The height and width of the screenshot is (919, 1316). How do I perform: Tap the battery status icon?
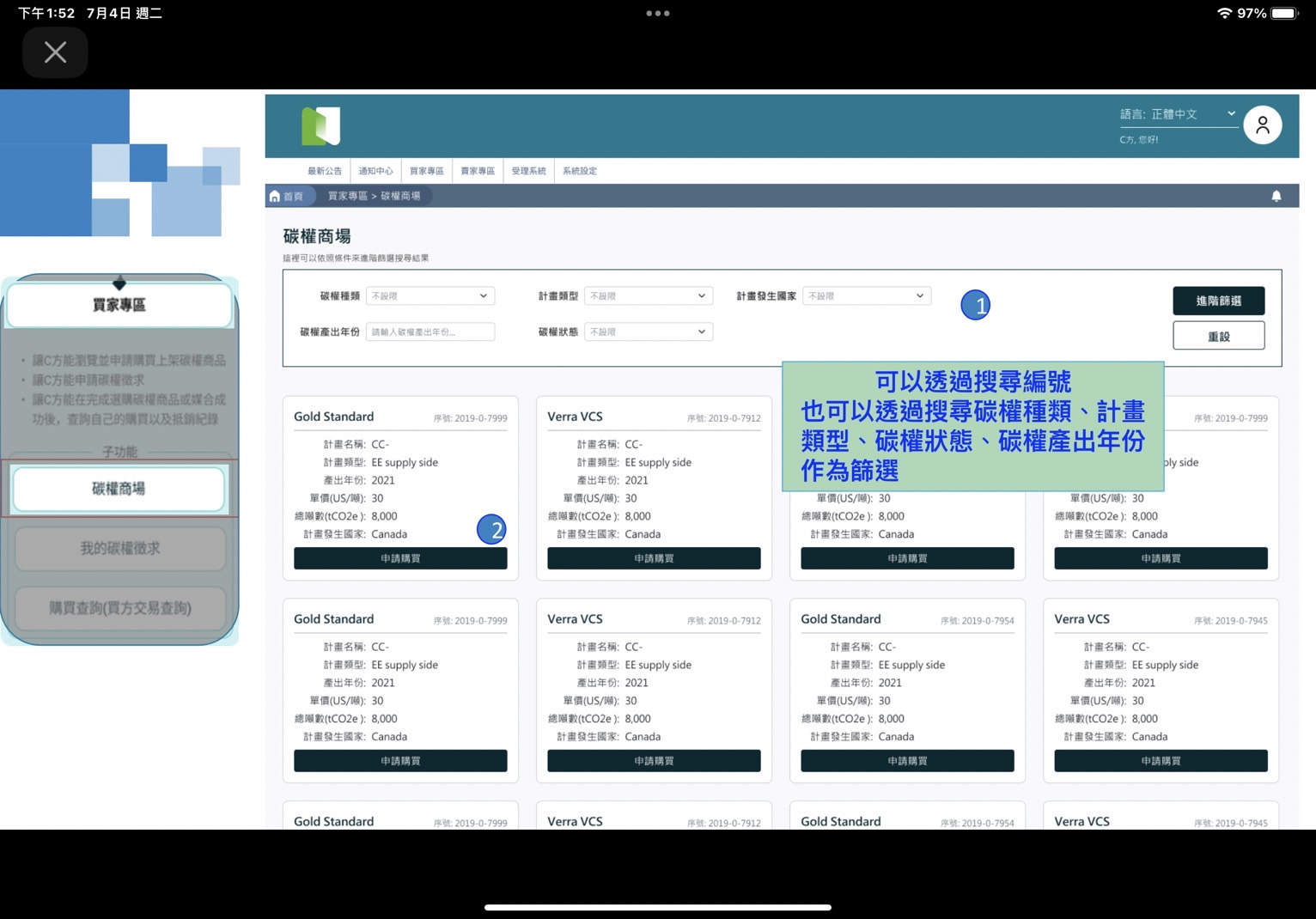[x=1285, y=13]
